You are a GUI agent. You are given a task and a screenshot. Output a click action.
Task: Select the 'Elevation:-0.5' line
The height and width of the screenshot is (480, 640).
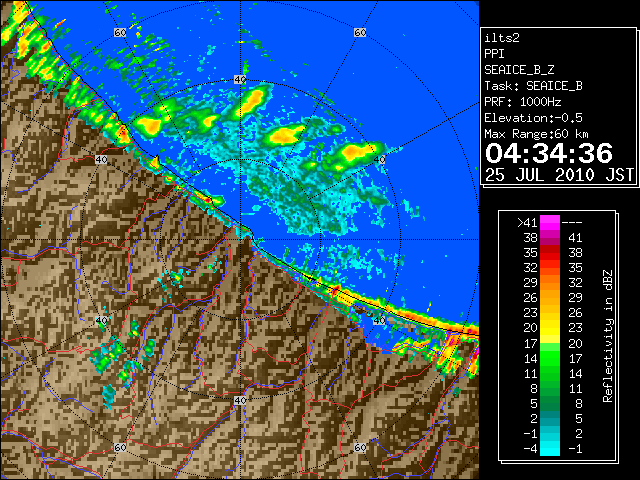pos(533,118)
